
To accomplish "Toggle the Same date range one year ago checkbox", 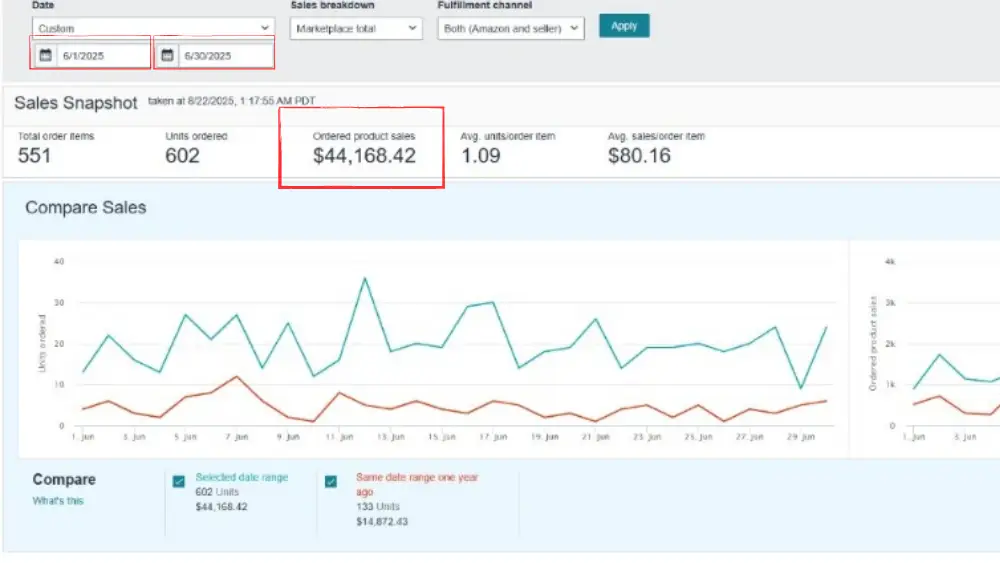I will tap(332, 482).
